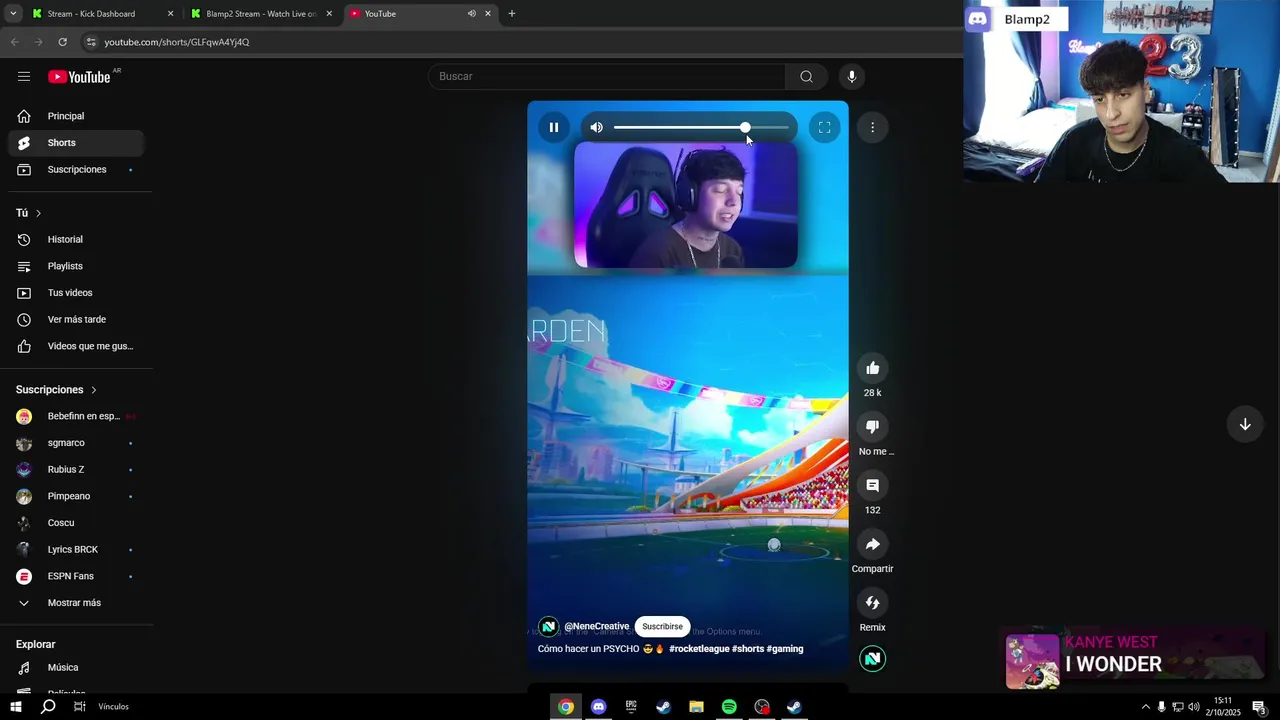This screenshot has height=720, width=1280.
Task: Open Tus videos in the sidebar
Action: click(x=76, y=293)
